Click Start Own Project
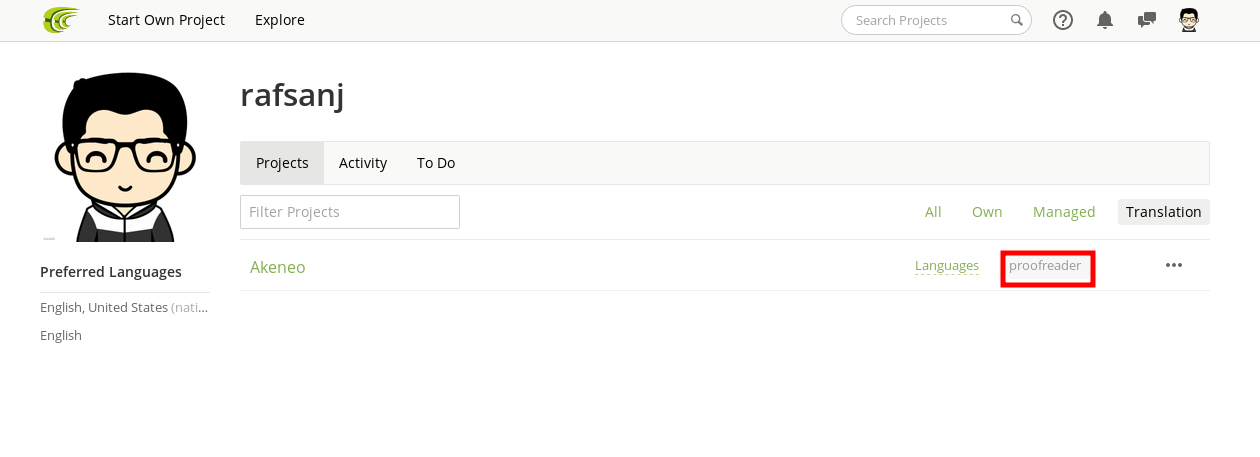The image size is (1260, 457). (x=166, y=20)
